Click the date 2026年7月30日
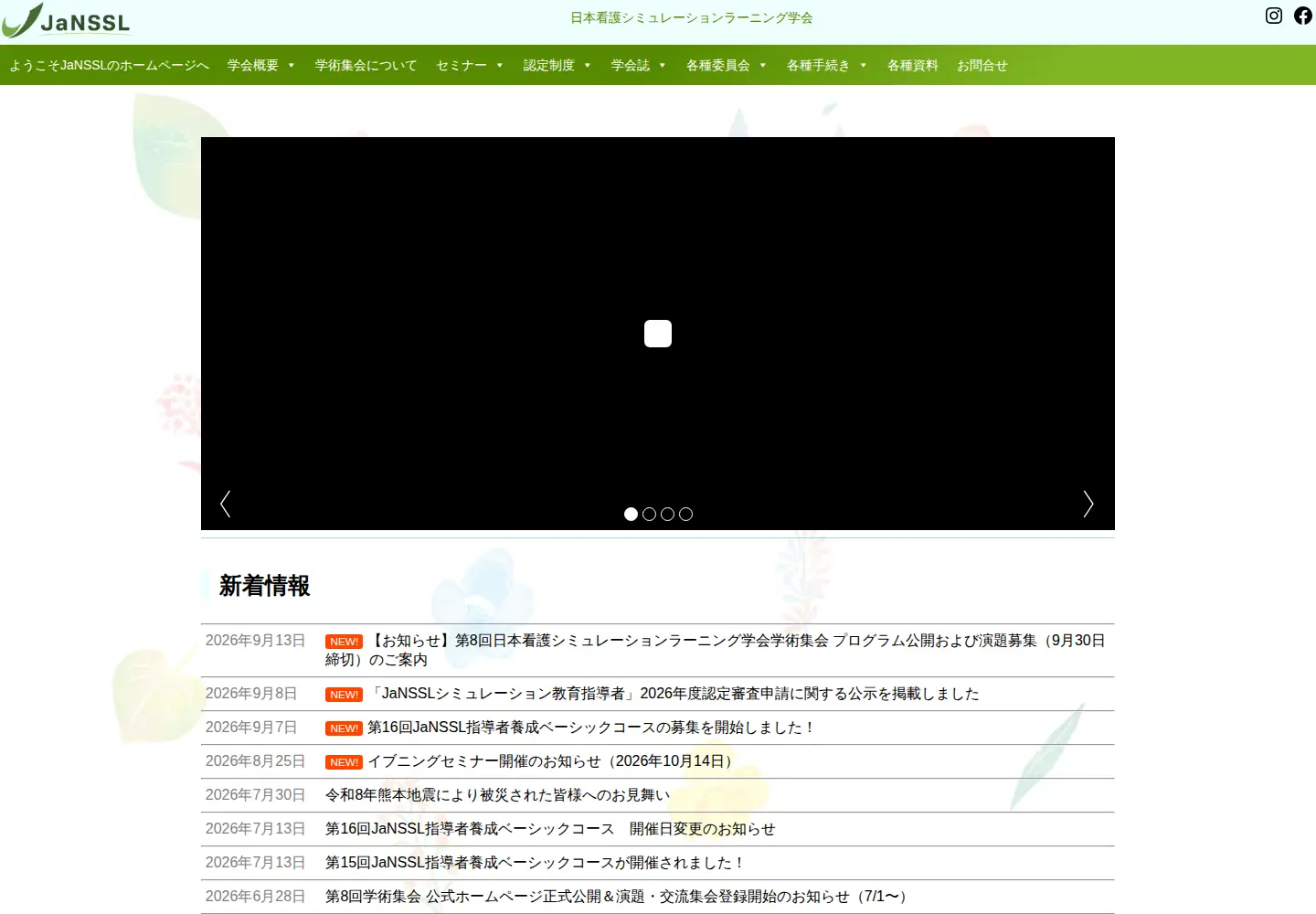This screenshot has height=914, width=1316. pyautogui.click(x=255, y=795)
